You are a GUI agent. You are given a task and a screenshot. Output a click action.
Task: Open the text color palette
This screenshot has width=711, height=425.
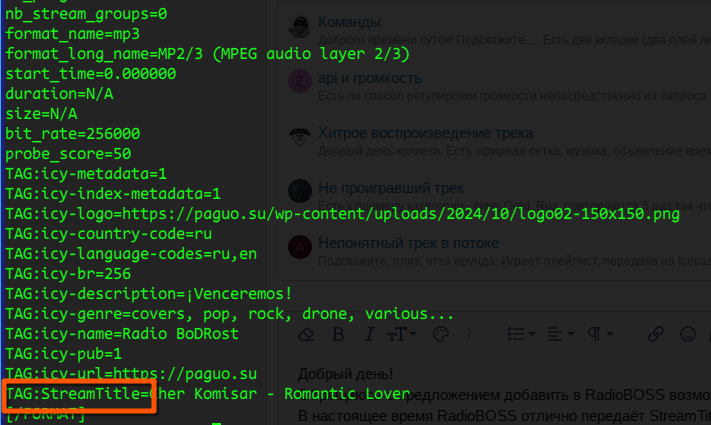[440, 333]
